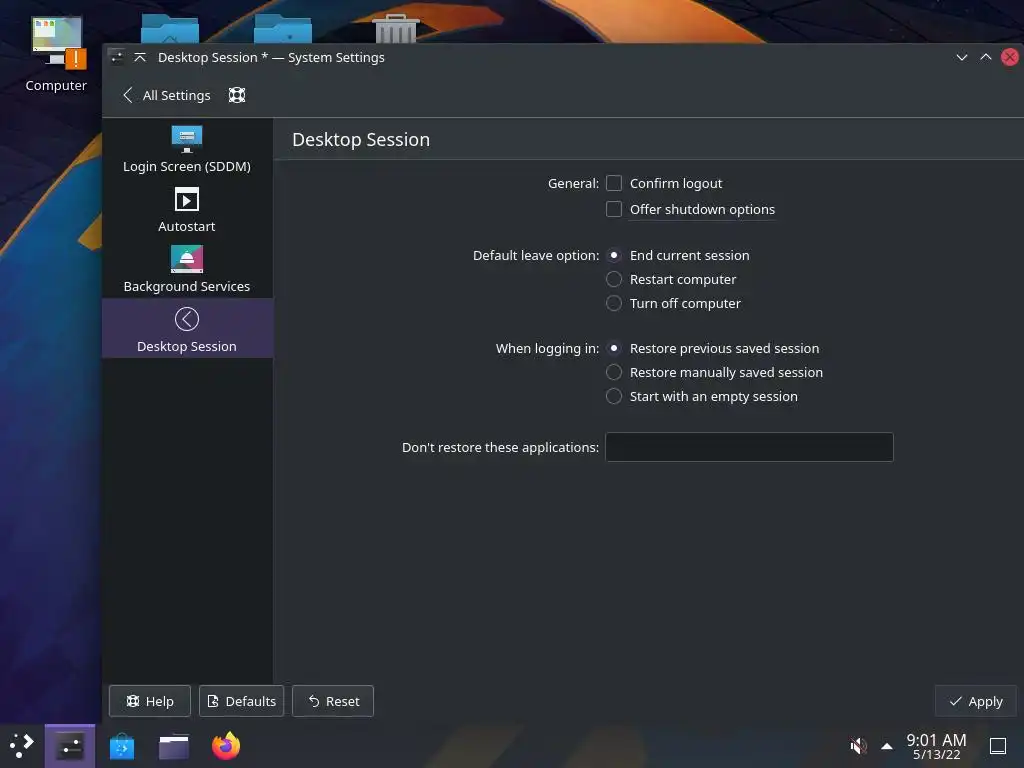Enable Offer shutdown options checkbox

(x=614, y=209)
